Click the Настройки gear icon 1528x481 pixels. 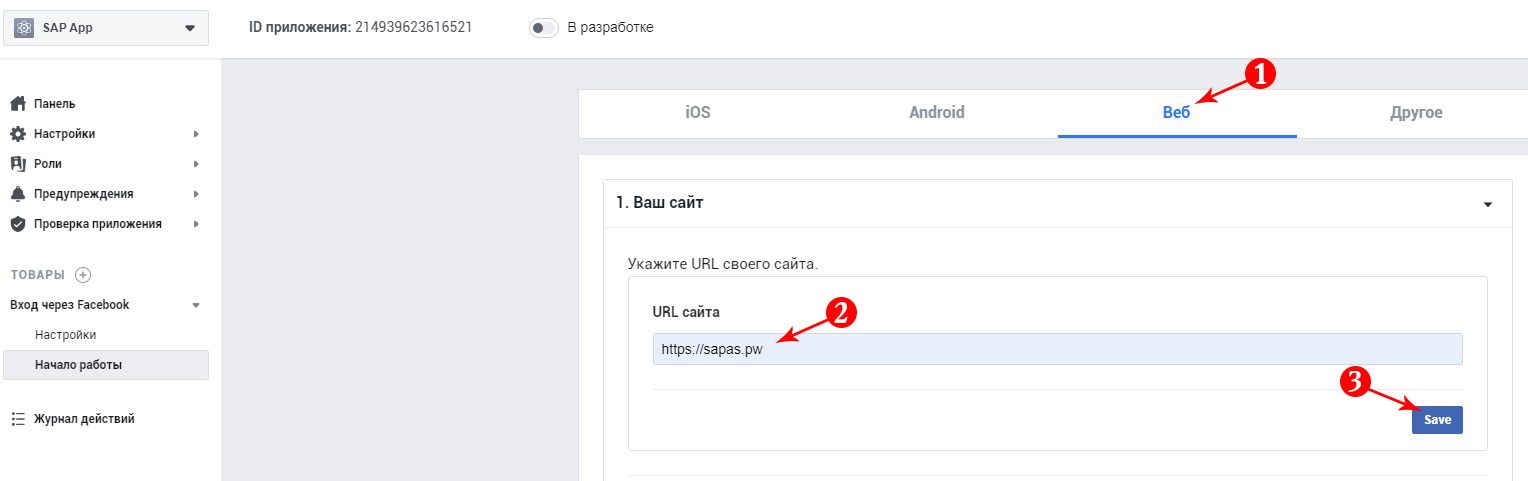click(17, 134)
